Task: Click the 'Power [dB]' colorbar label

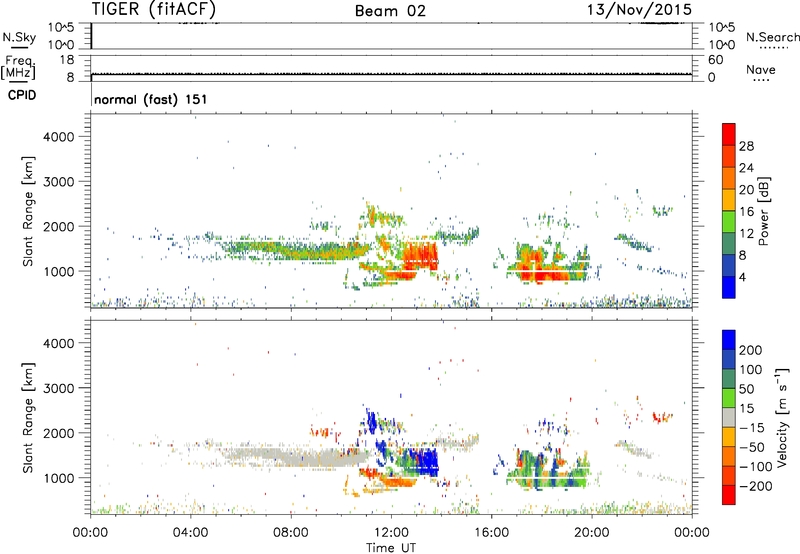Action: pos(763,211)
